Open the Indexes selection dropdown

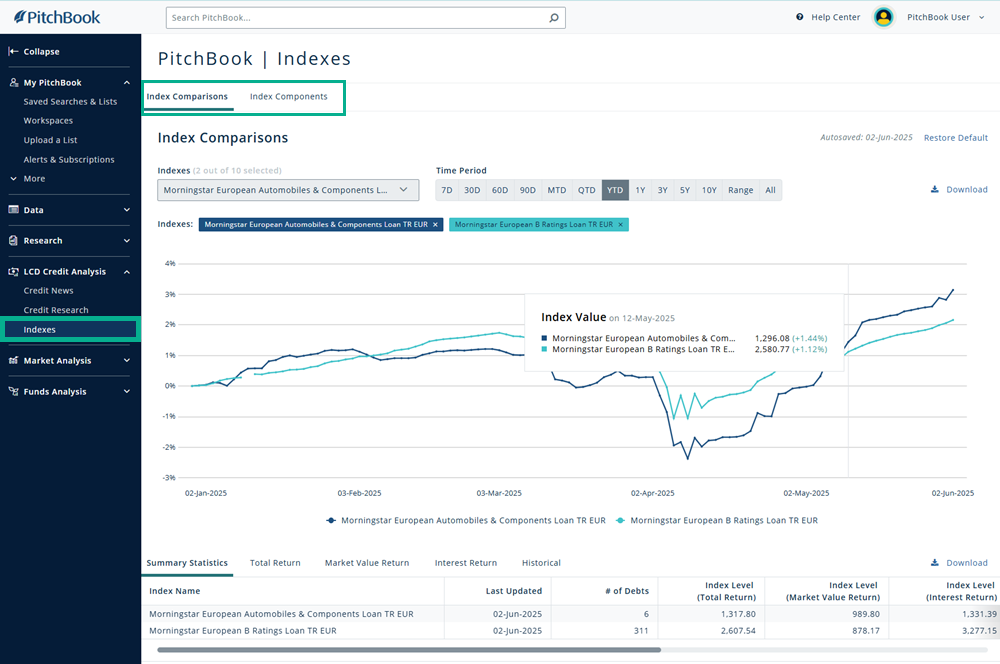click(x=287, y=189)
